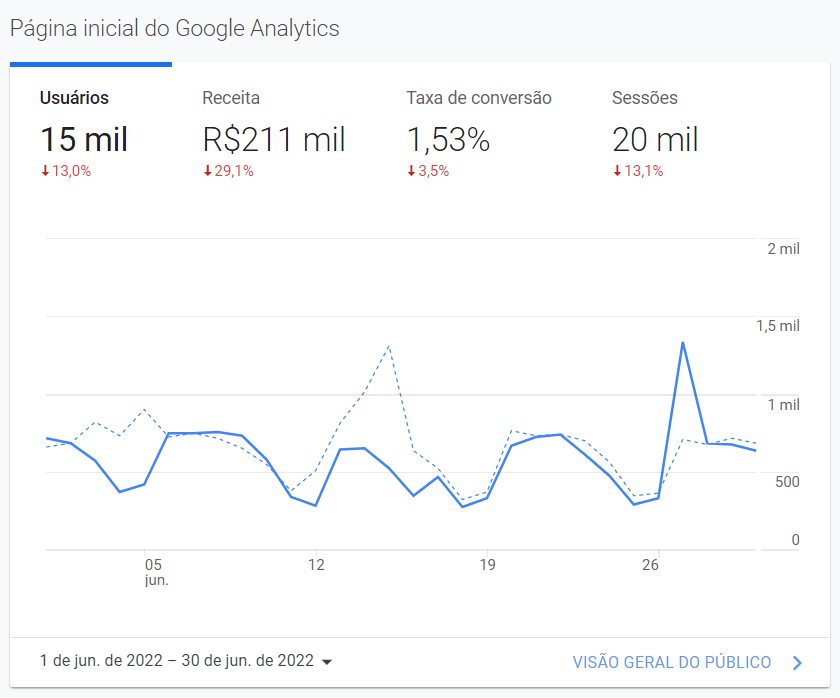This screenshot has height=698, width=840.
Task: Click the red decline arrow under Usuários
Action: point(42,171)
